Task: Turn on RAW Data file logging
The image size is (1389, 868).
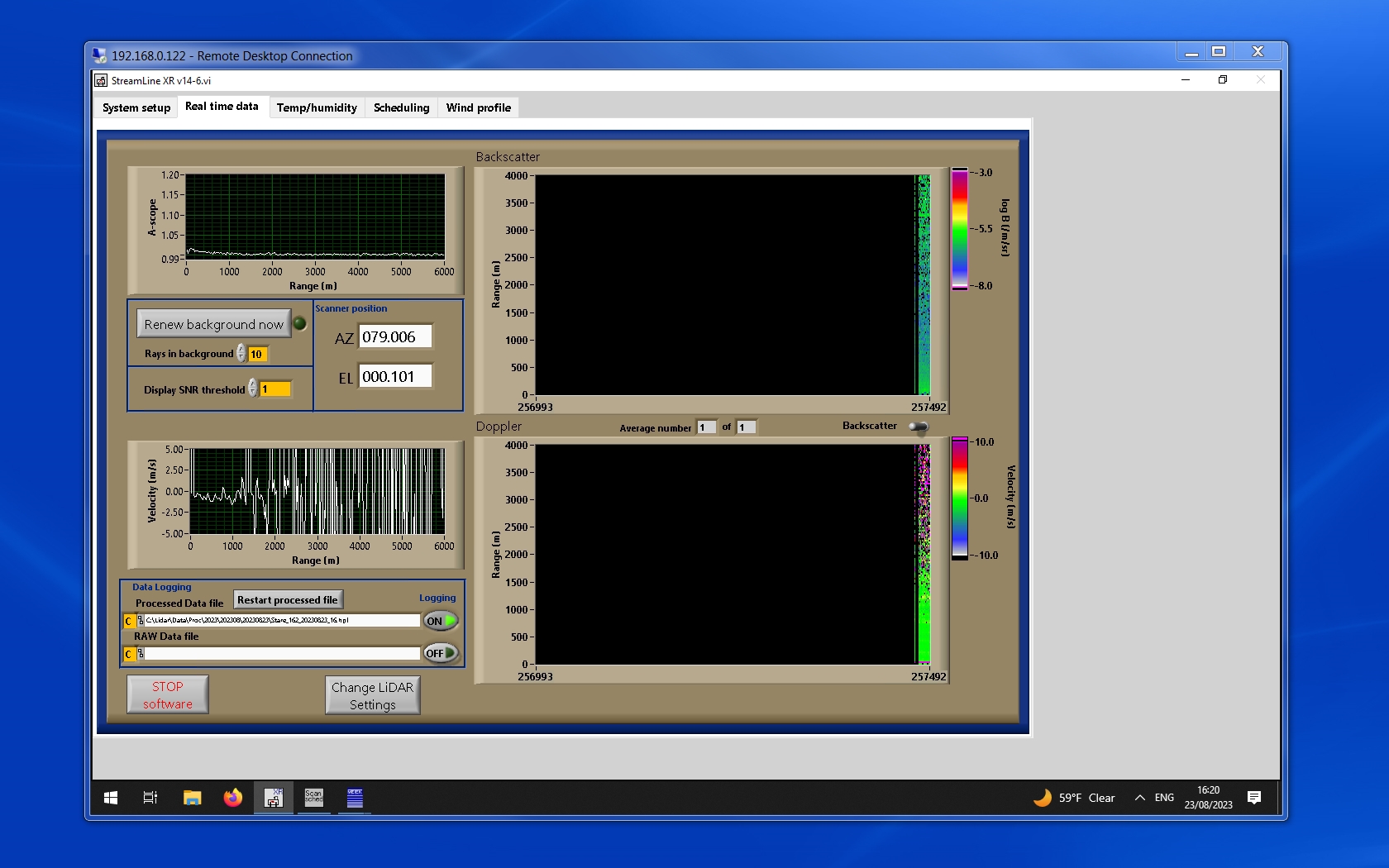Action: click(x=441, y=653)
